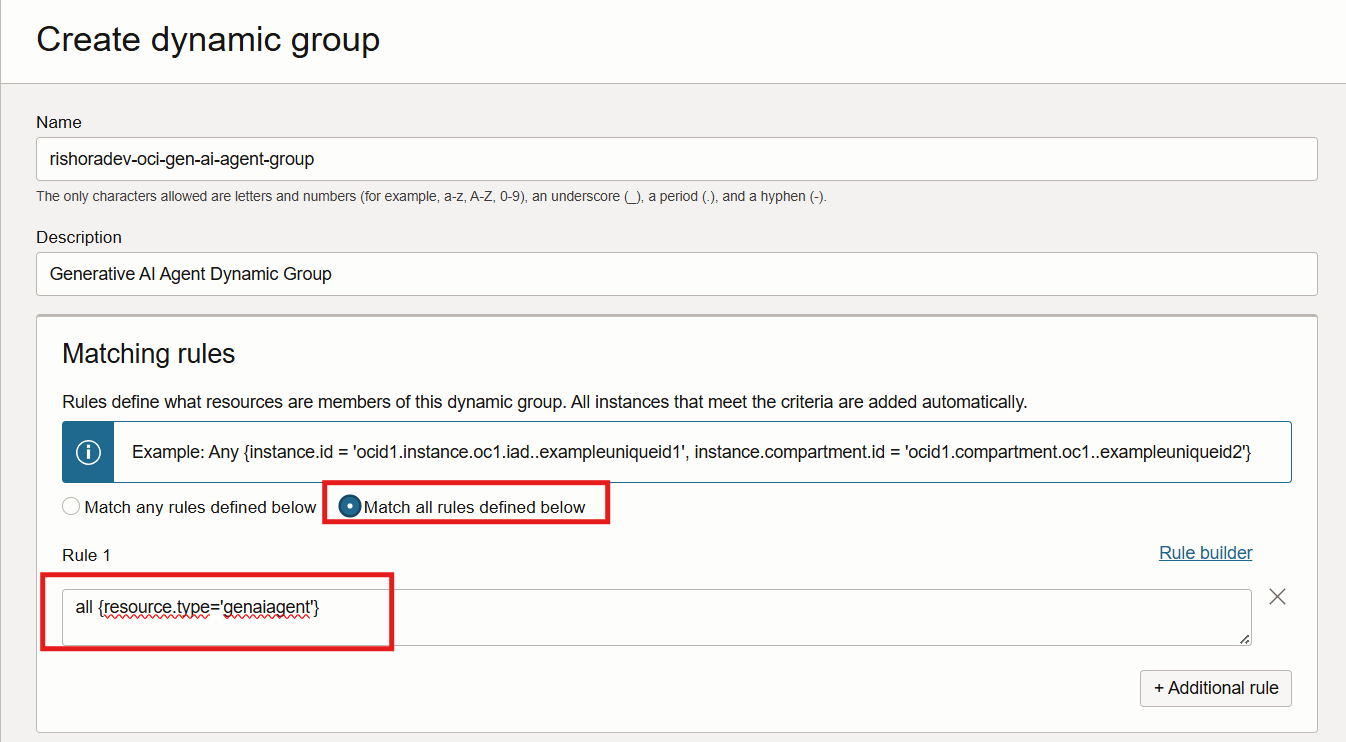Click the 'Match any rules defined below' label text
Image resolution: width=1346 pixels, height=742 pixels.
[x=200, y=507]
